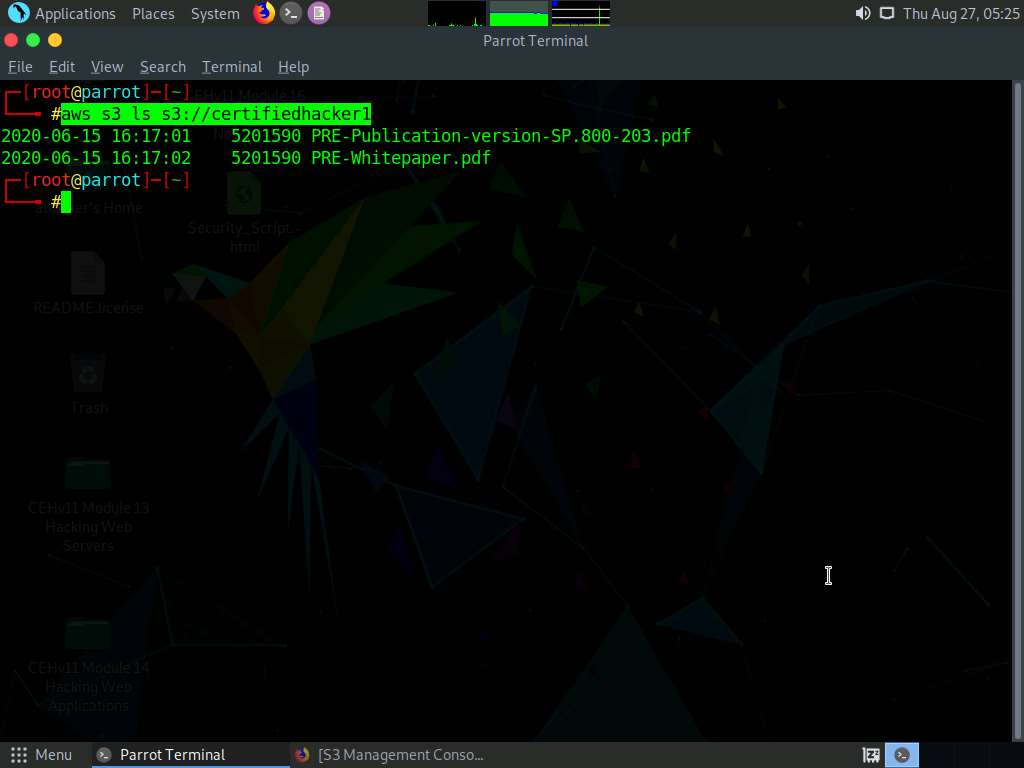Open the keyboard layout indicator in the taskbar
The image size is (1024, 768).
[x=869, y=754]
